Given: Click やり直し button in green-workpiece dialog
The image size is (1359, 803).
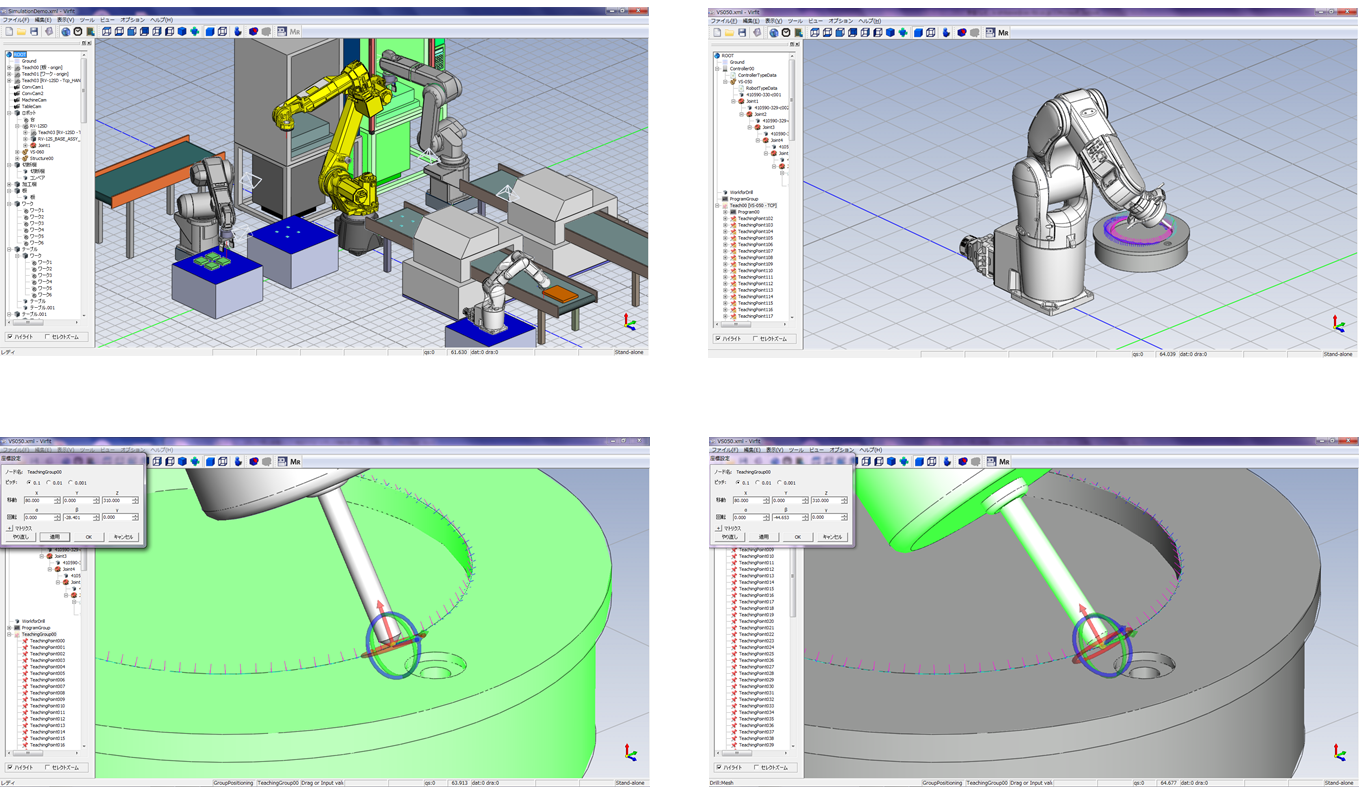Looking at the screenshot, I should point(21,537).
